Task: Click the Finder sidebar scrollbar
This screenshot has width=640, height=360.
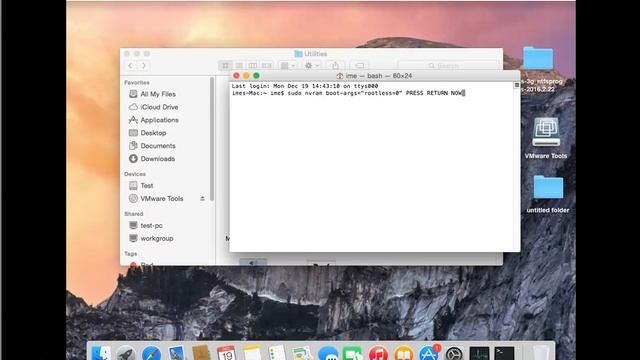Action: (x=212, y=139)
